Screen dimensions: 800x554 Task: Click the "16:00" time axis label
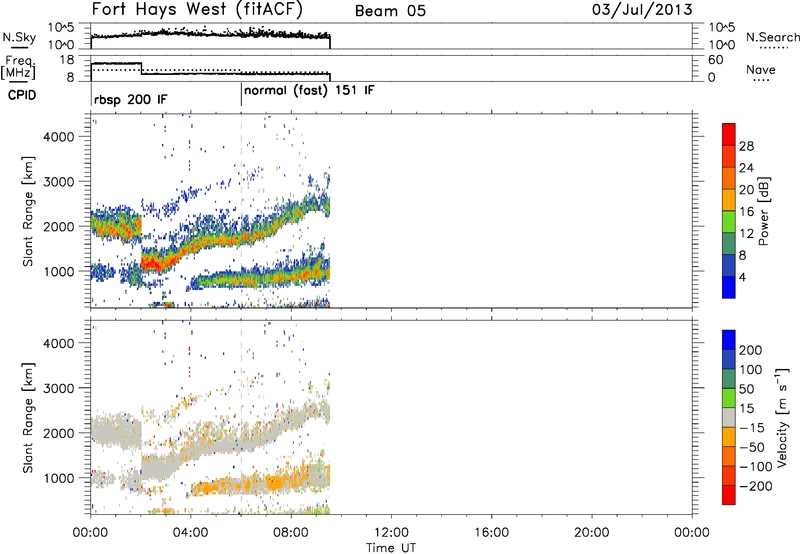pyautogui.click(x=491, y=533)
